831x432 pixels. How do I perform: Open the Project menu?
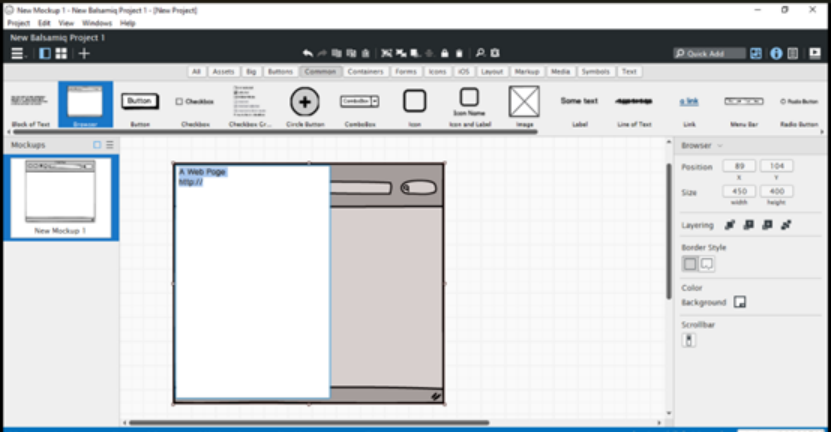(19, 23)
